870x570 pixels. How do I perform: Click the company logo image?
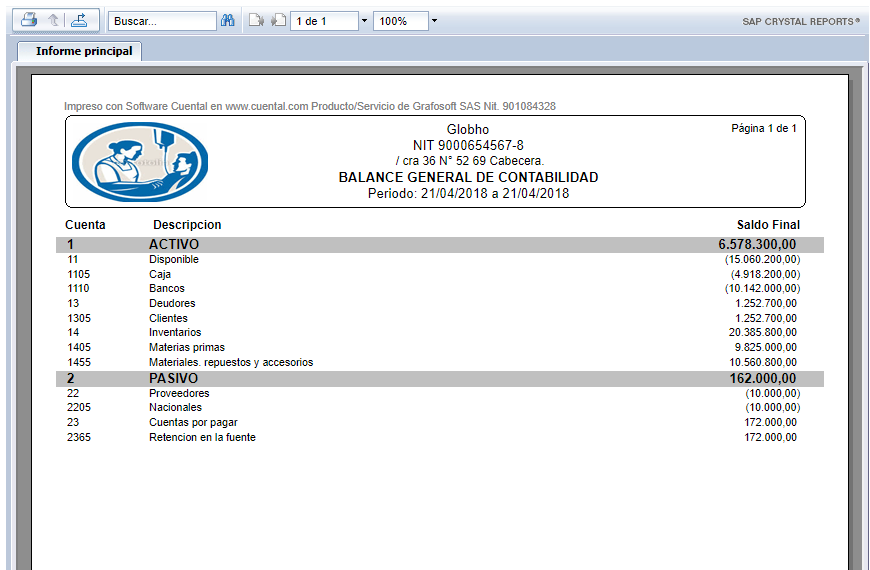pos(140,162)
